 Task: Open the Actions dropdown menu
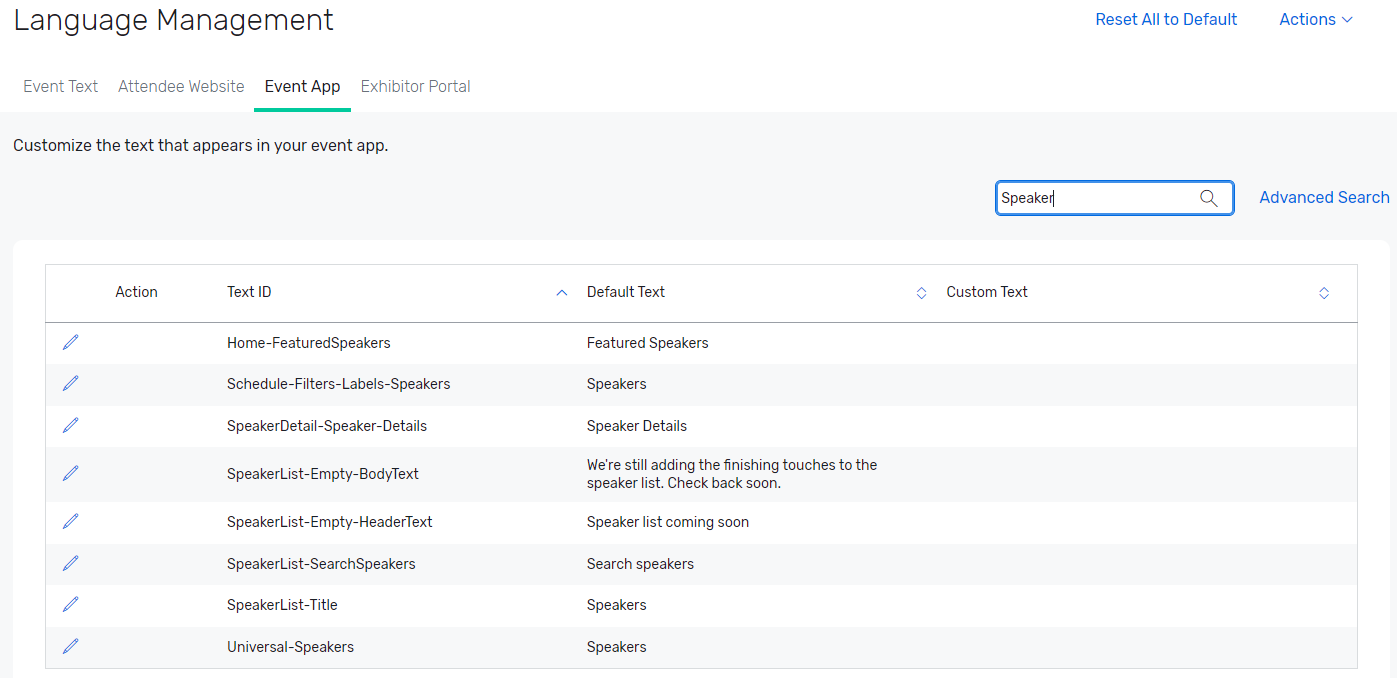1315,20
